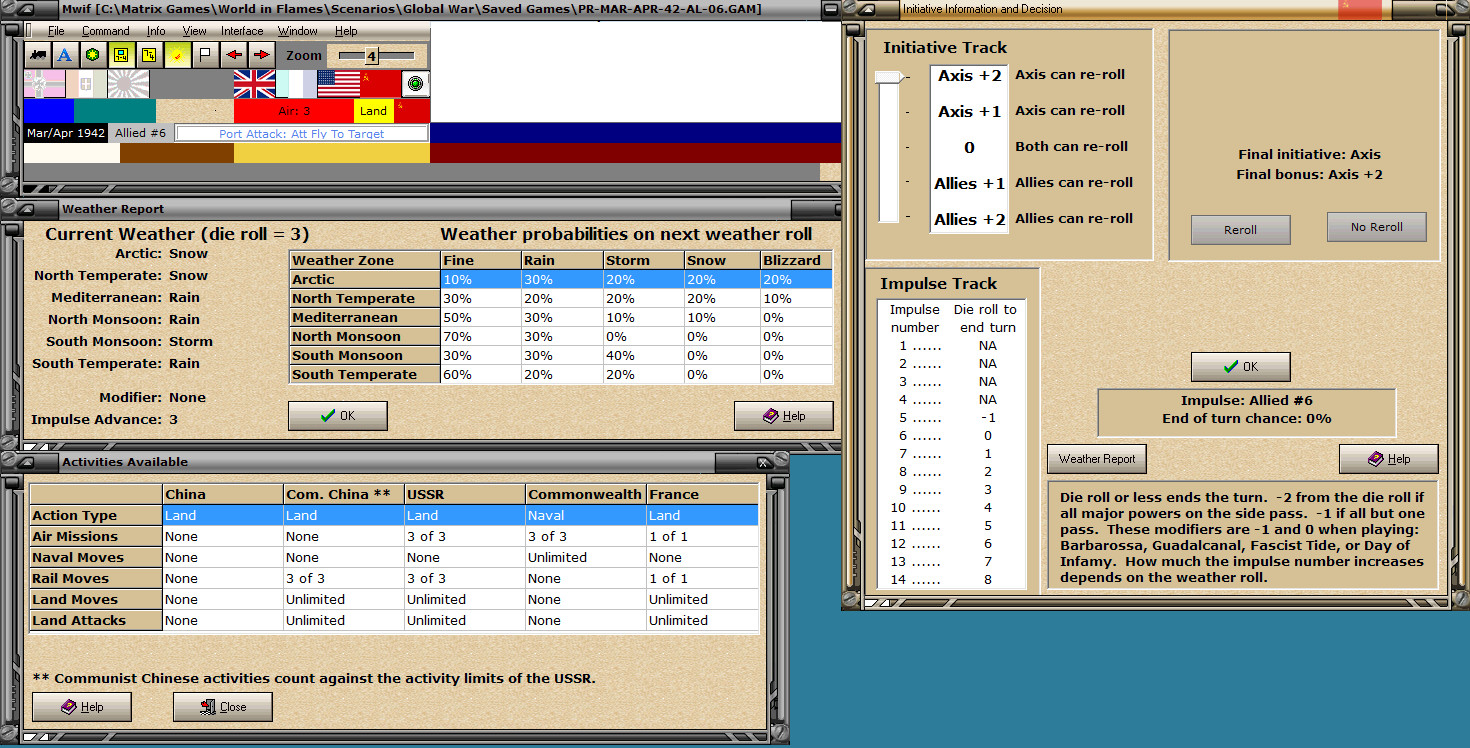Select the United States flag icon
This screenshot has height=748, width=1470.
pos(338,84)
